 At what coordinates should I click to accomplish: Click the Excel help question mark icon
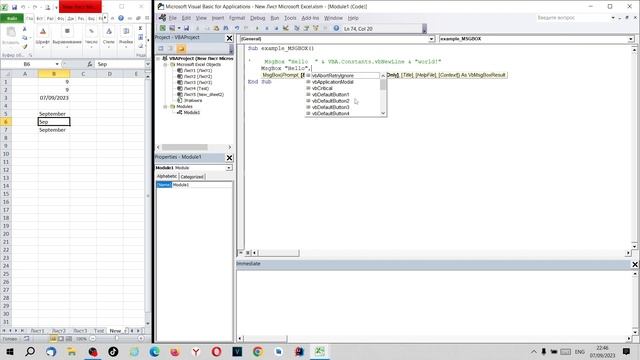(121, 18)
